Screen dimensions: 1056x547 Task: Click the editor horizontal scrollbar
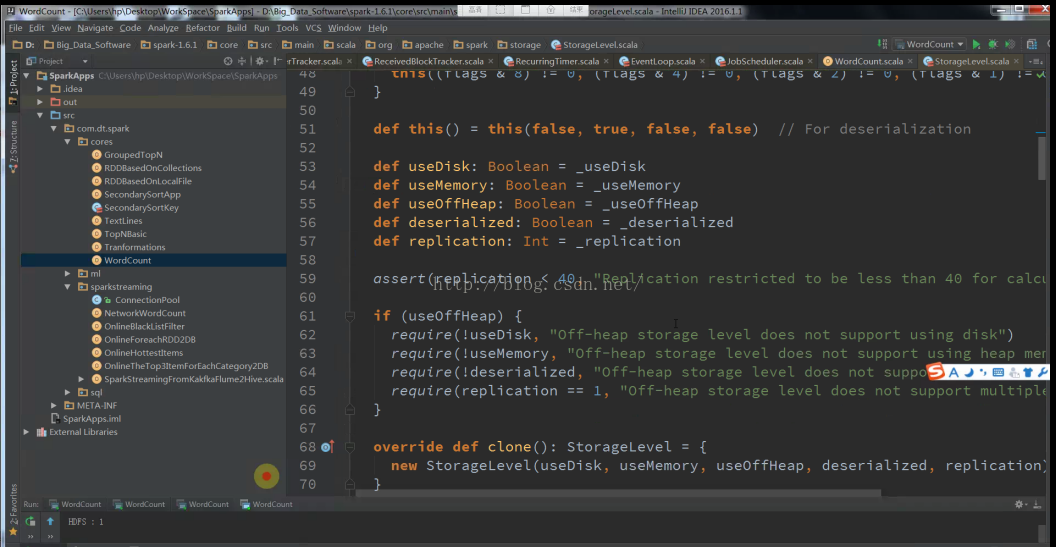tap(618, 493)
